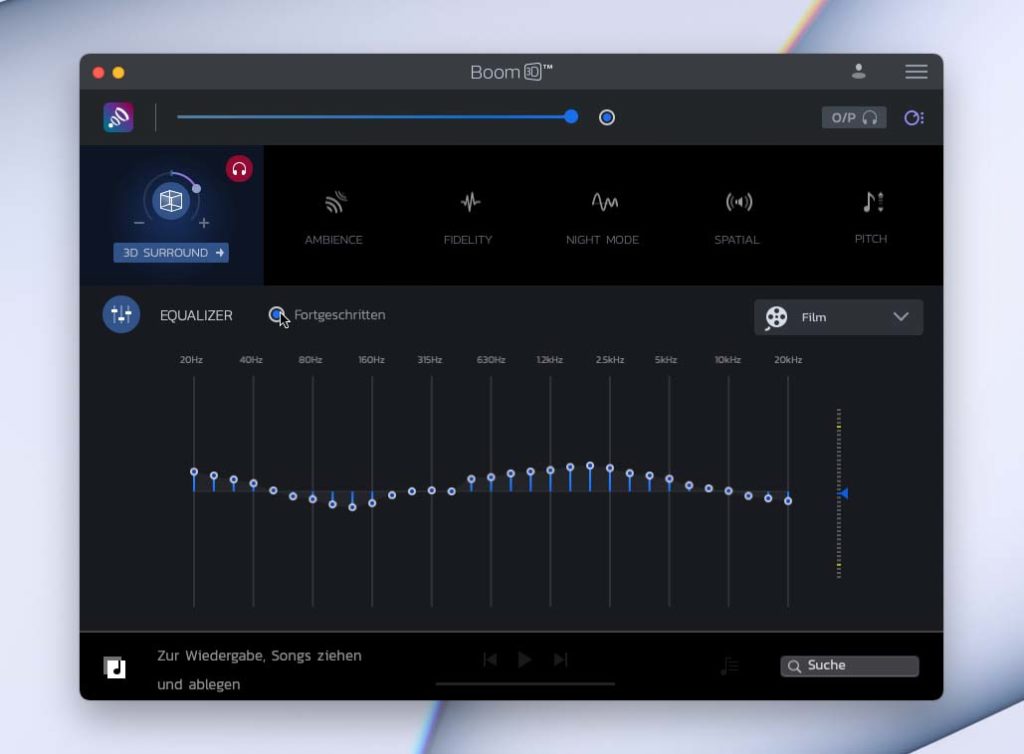Open the Equalizer panel icon

(x=120, y=314)
